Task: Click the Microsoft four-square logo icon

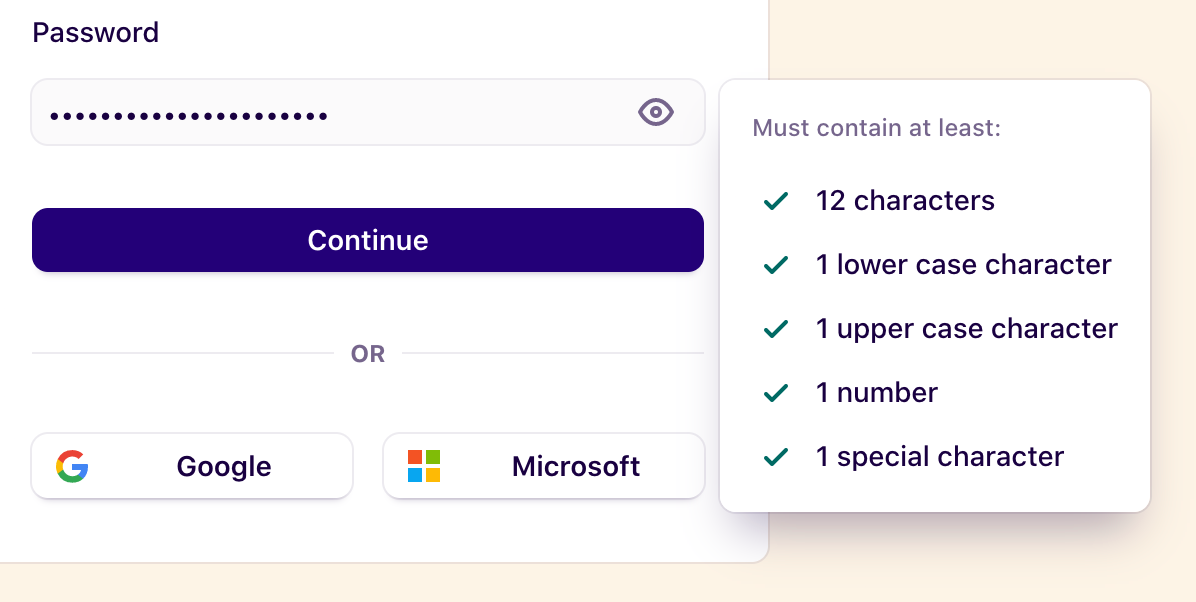Action: coord(423,465)
